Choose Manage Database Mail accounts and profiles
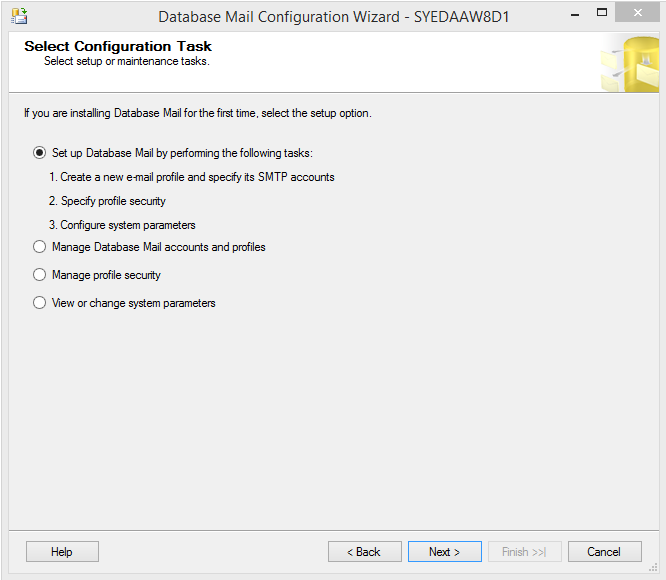Screen dimensions: 666x580 point(40,247)
